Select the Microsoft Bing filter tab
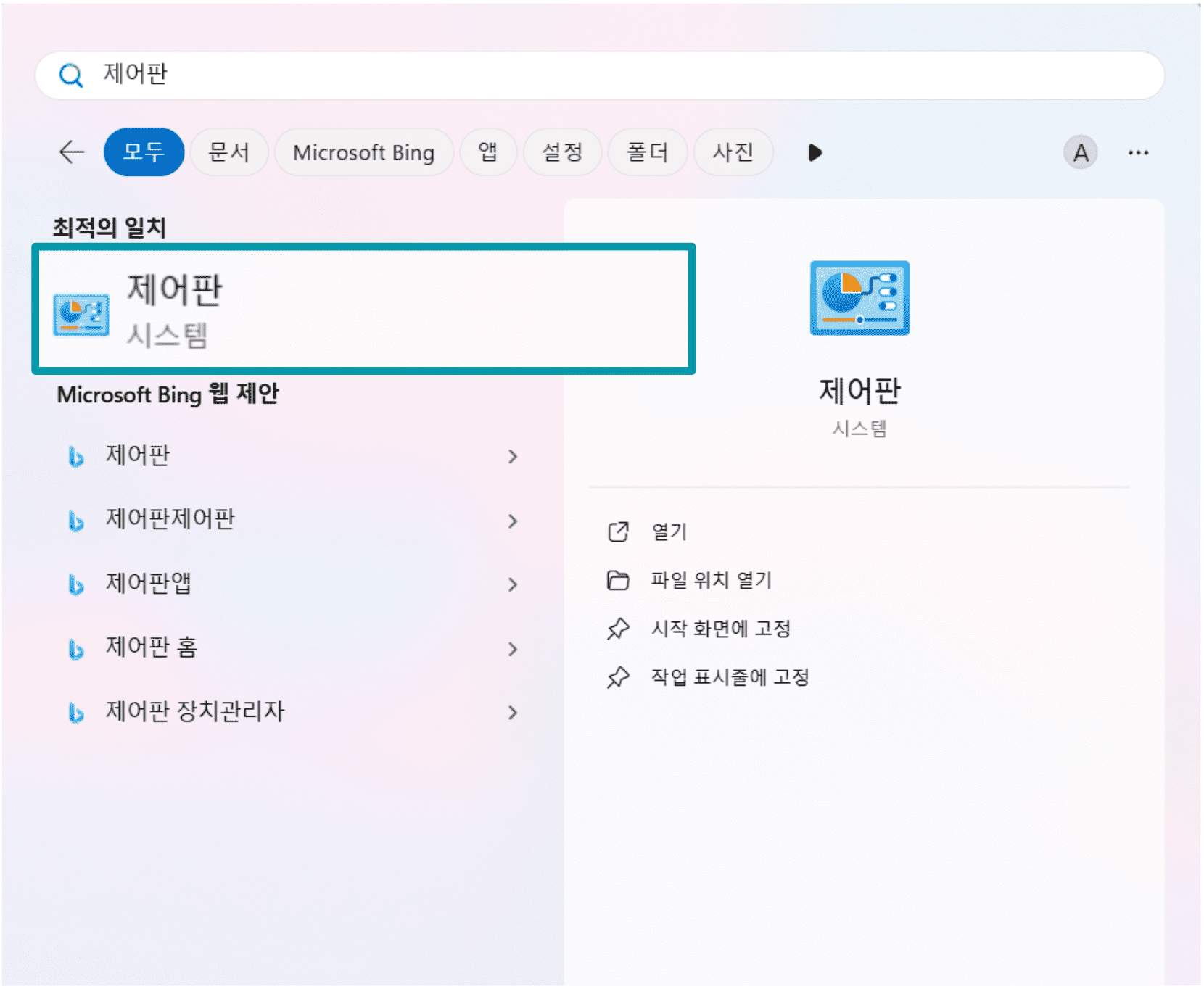 [363, 152]
